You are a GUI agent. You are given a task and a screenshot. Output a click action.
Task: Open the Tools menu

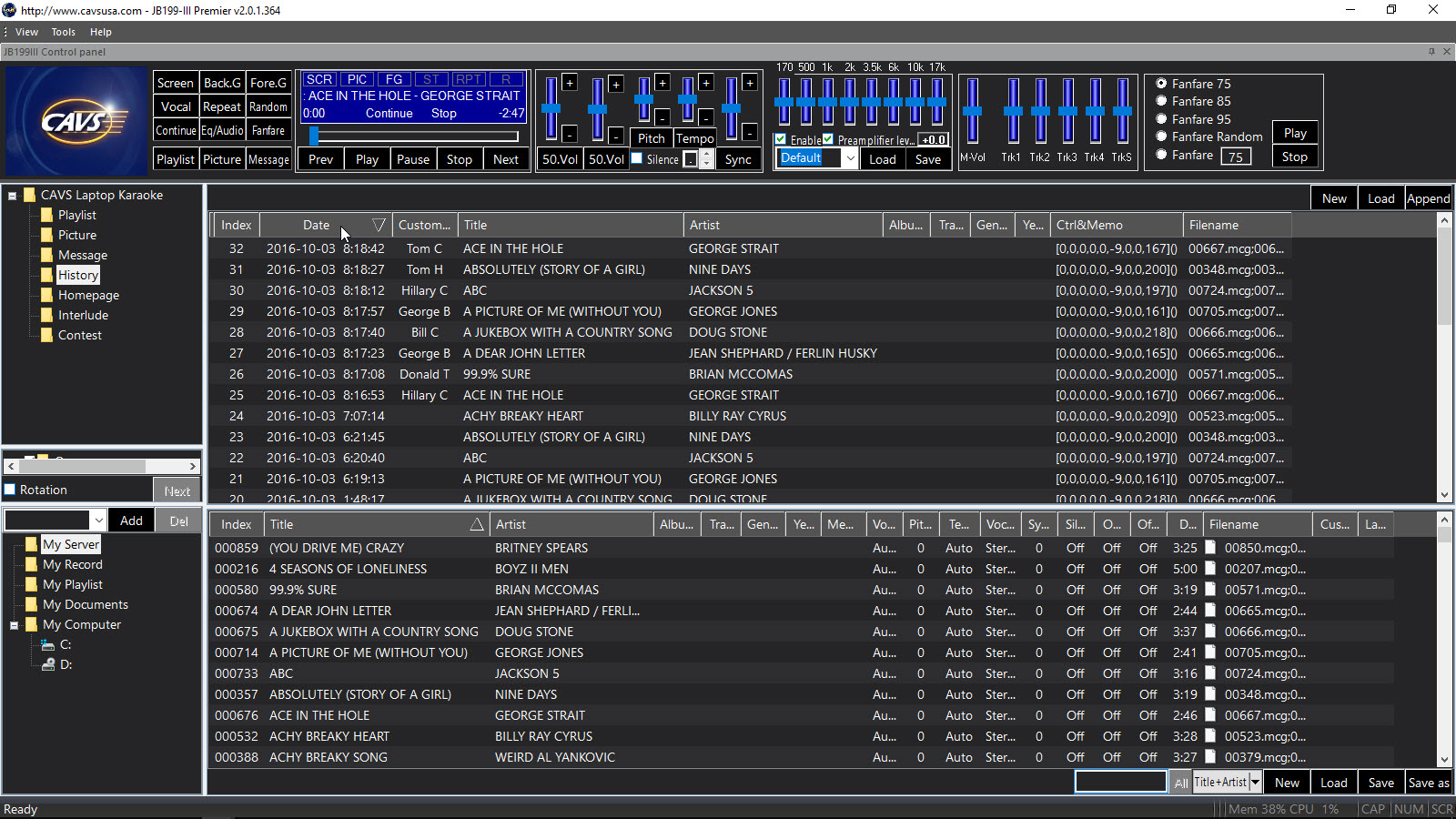(x=64, y=32)
